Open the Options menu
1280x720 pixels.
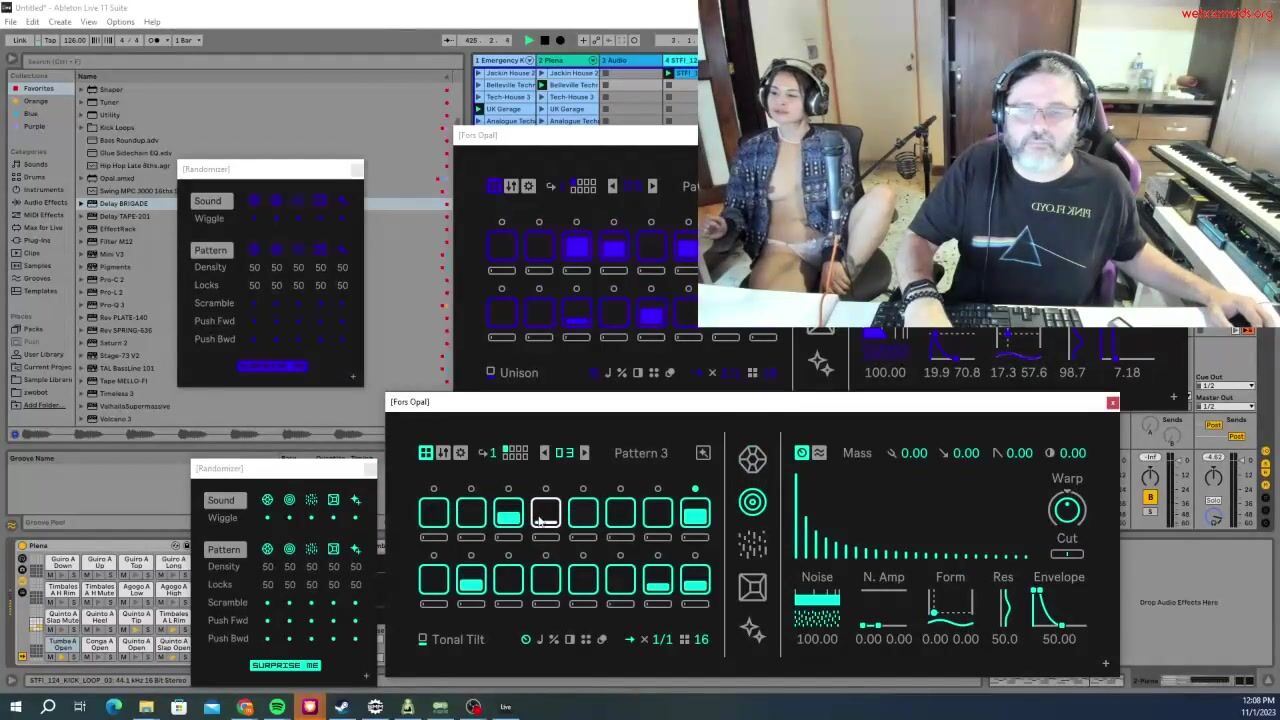[120, 22]
